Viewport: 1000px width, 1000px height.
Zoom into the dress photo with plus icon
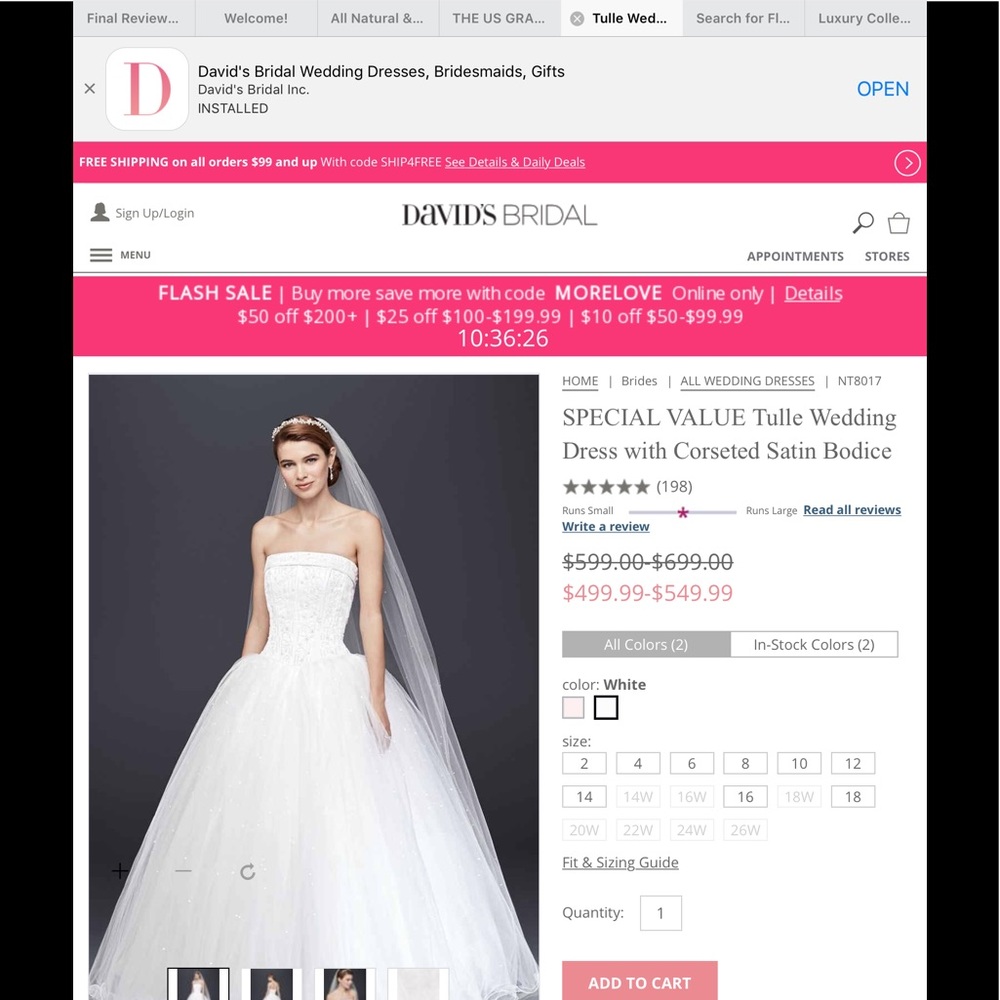119,871
